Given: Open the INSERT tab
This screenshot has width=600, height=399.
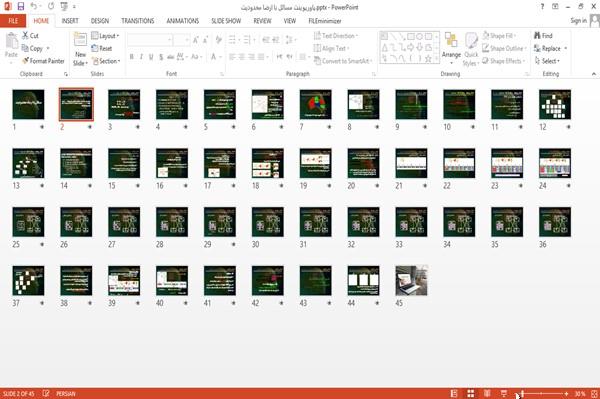Looking at the screenshot, I should pyautogui.click(x=70, y=21).
